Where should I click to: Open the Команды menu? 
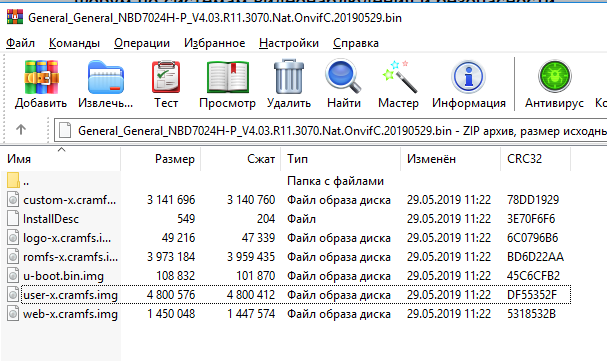pos(74,43)
